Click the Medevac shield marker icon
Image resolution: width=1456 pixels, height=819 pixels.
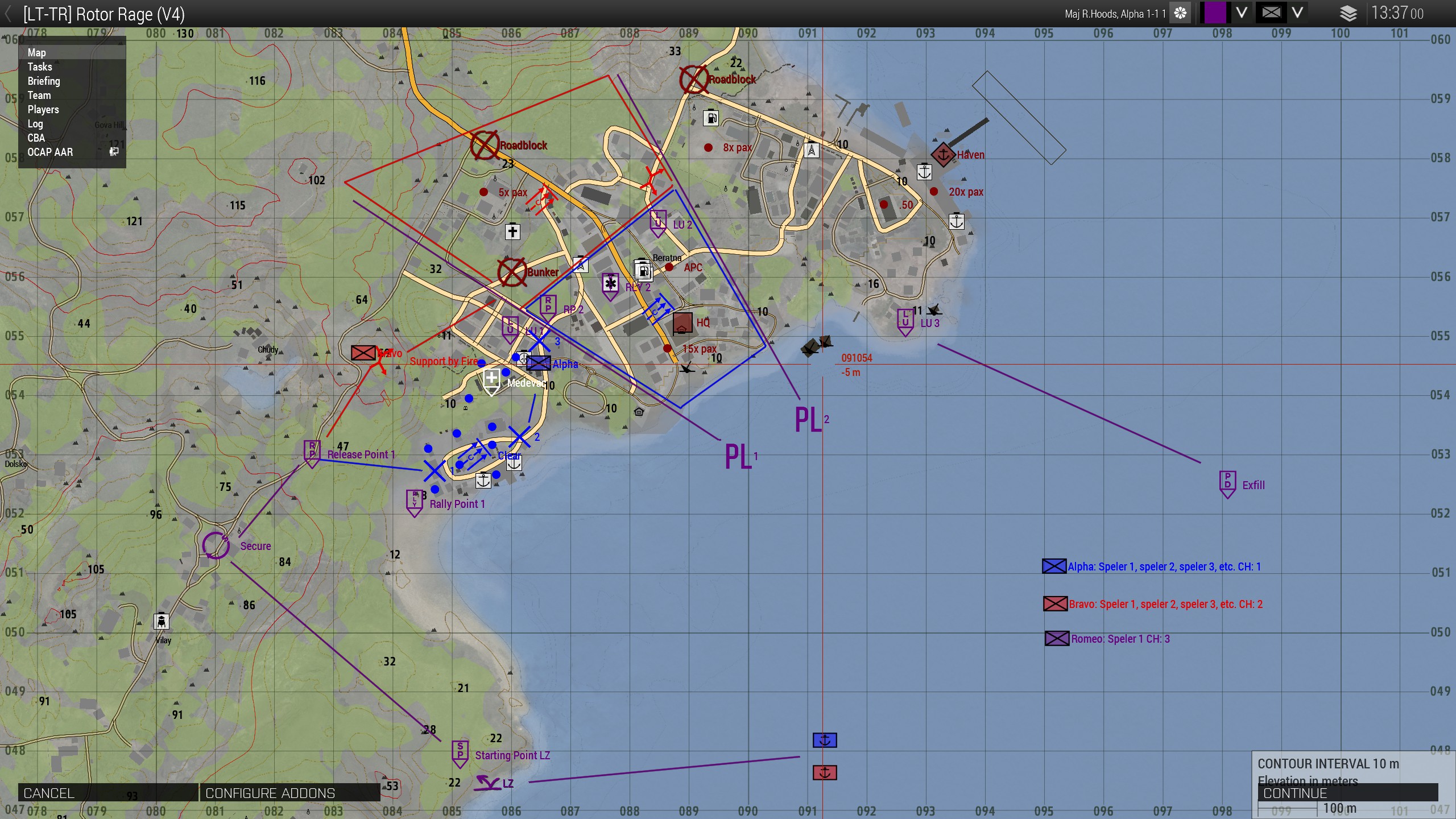click(x=491, y=380)
